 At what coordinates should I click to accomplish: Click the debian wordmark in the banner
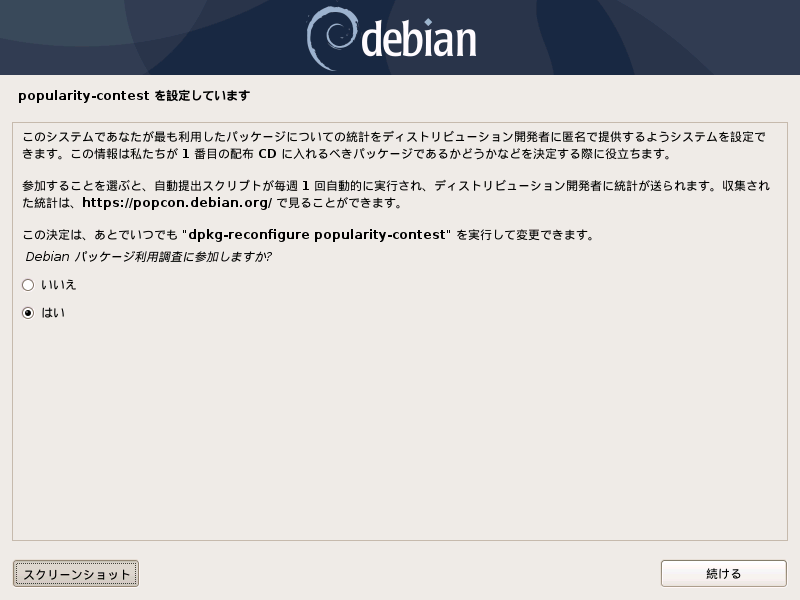418,38
